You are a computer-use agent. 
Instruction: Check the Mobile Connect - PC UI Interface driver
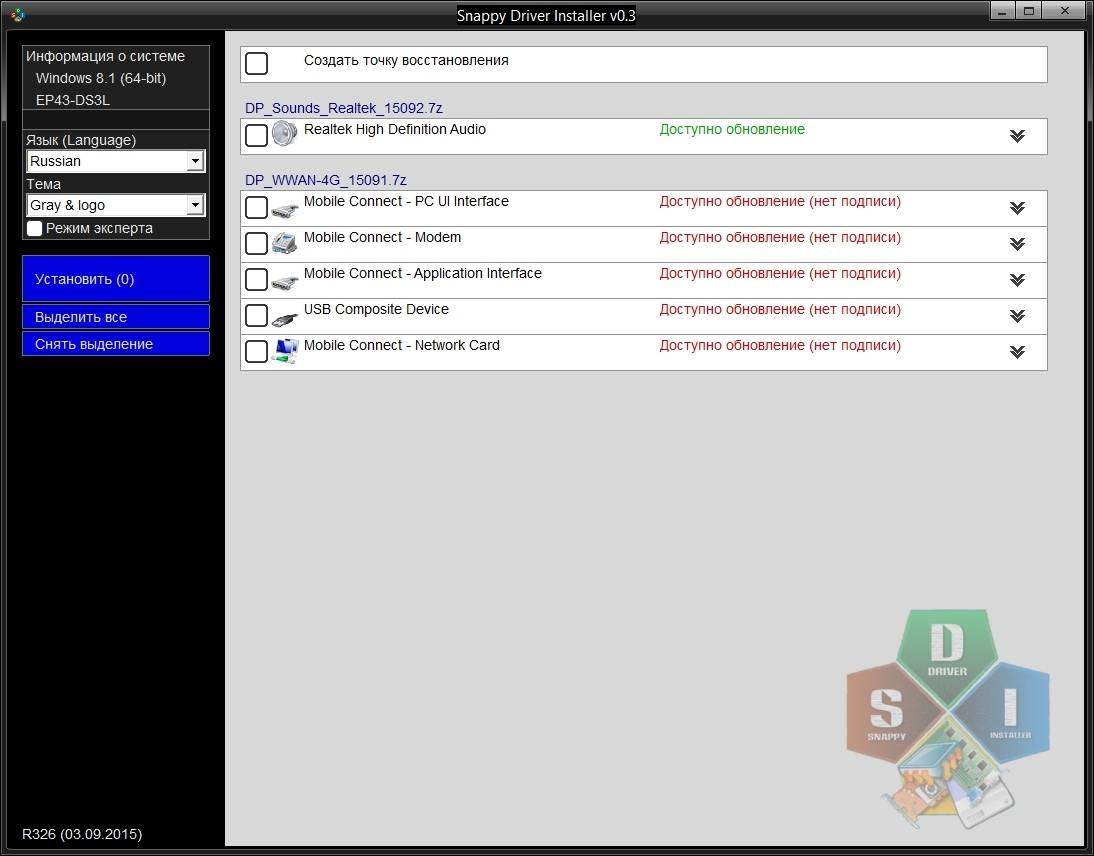(x=256, y=207)
